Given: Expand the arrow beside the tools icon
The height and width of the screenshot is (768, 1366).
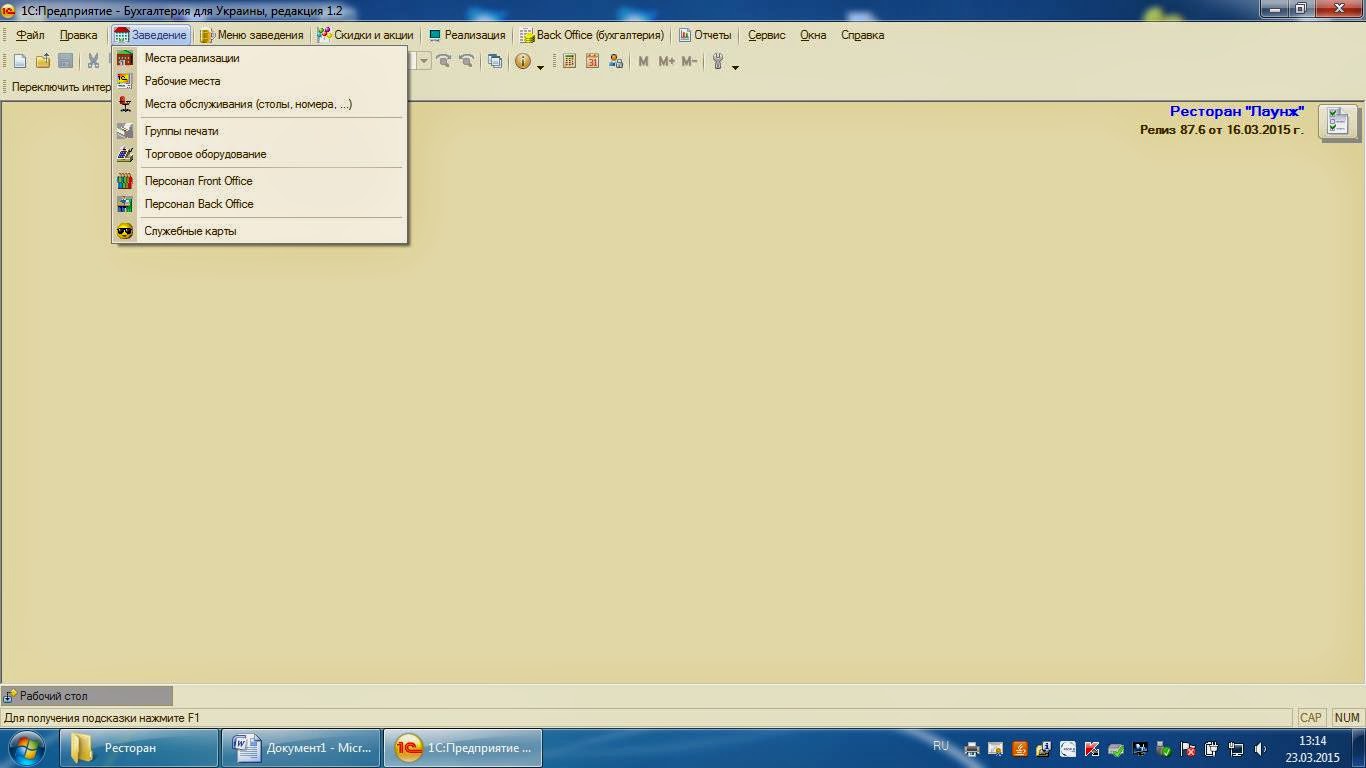Looking at the screenshot, I should pyautogui.click(x=735, y=65).
